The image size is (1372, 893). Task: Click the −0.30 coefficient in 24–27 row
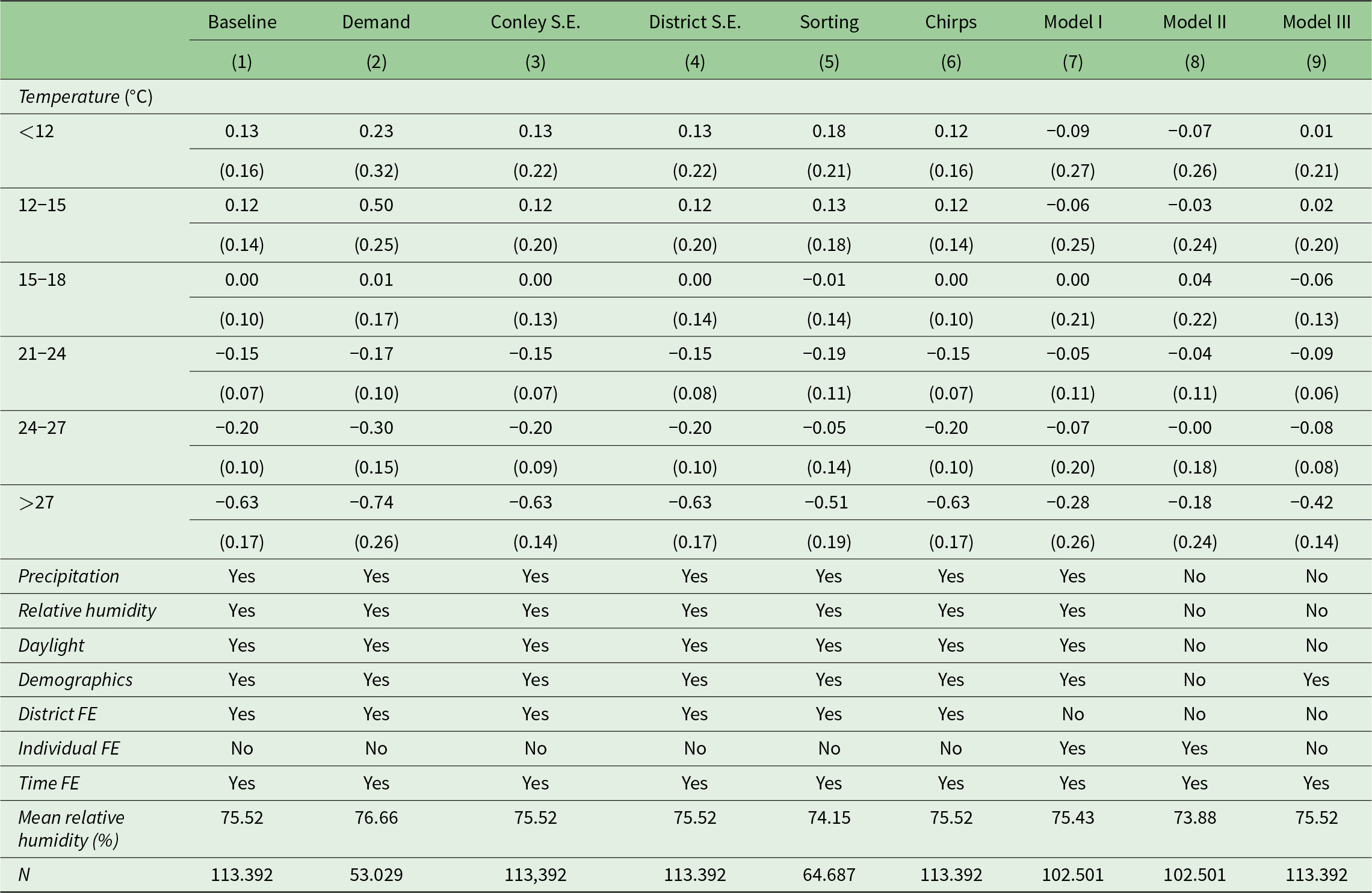372,428
